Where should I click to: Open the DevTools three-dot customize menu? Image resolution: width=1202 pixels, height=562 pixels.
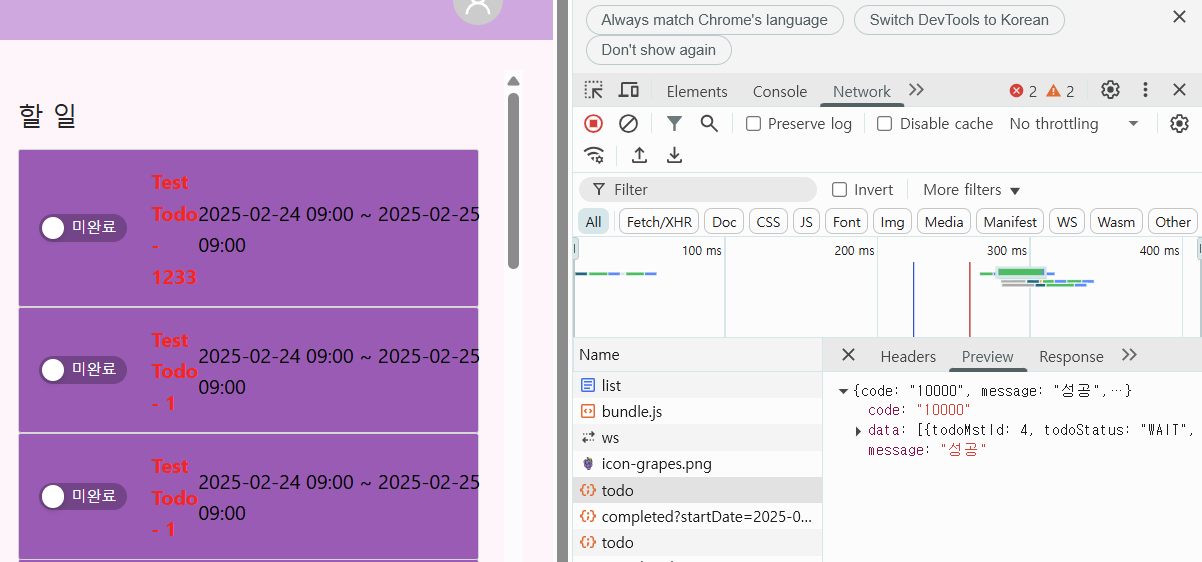pyautogui.click(x=1146, y=90)
